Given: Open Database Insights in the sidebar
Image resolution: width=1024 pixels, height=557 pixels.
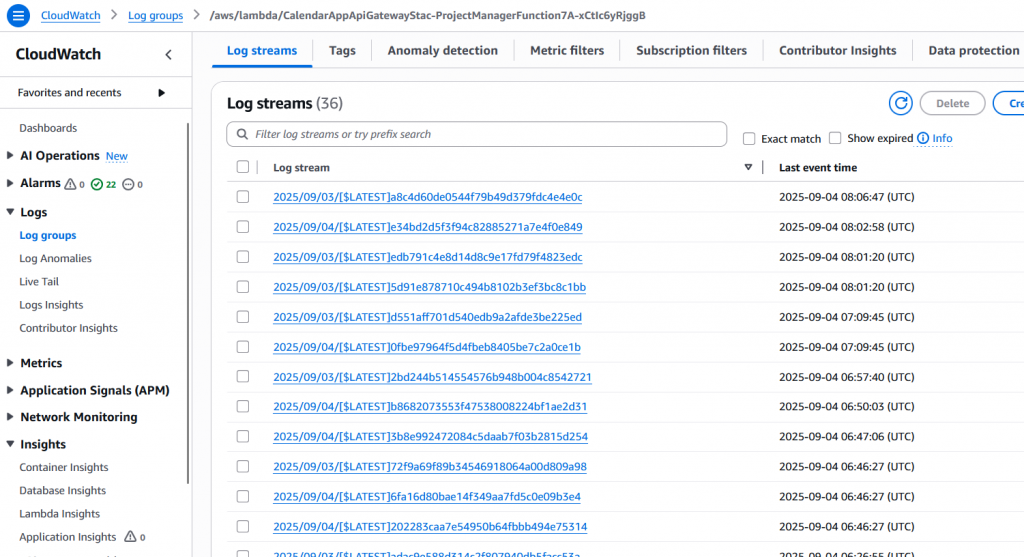Looking at the screenshot, I should coord(63,490).
